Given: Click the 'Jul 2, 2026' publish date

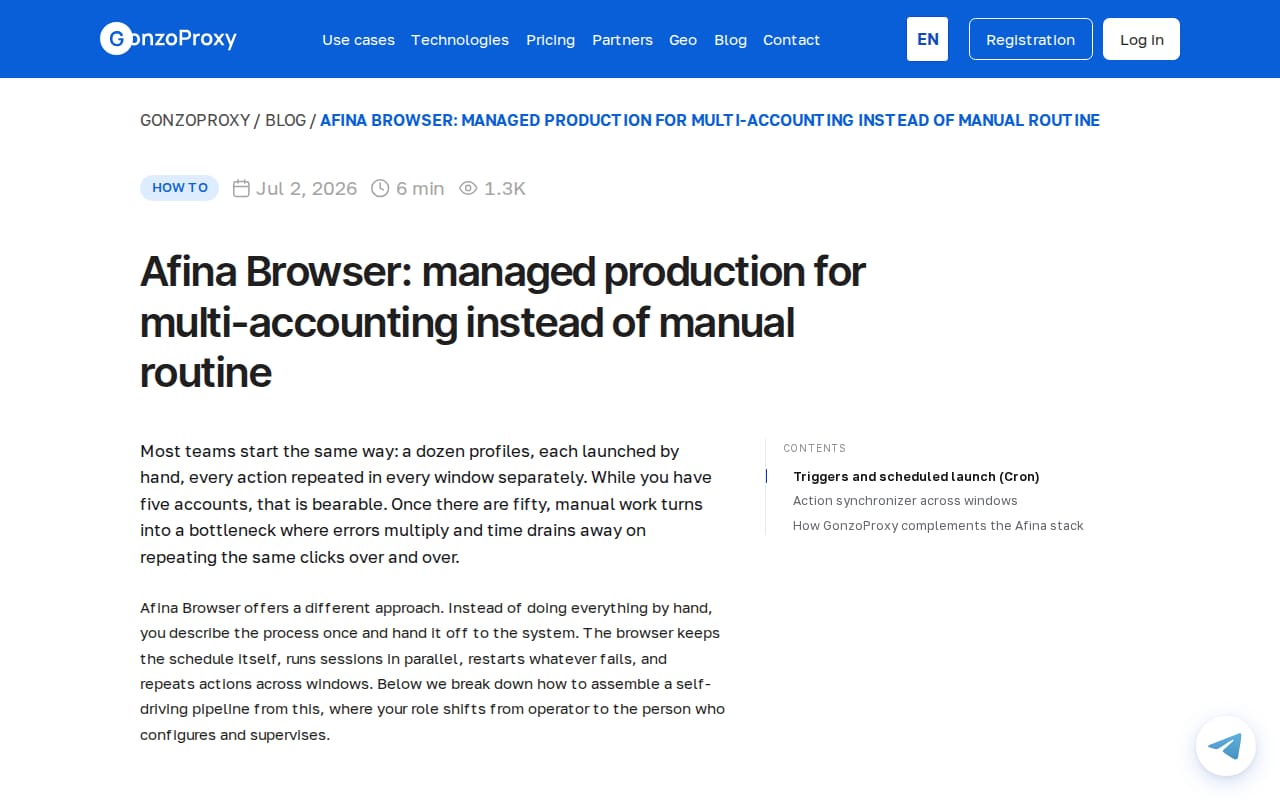Looking at the screenshot, I should point(306,188).
